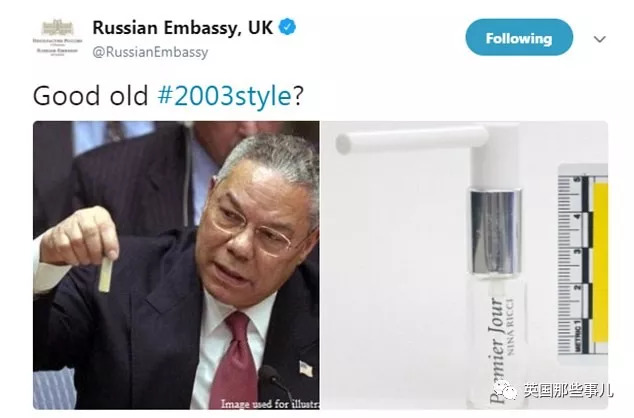Click the Premier Jour label on bottle
Viewport: 634px width, 418px height.
(497, 350)
